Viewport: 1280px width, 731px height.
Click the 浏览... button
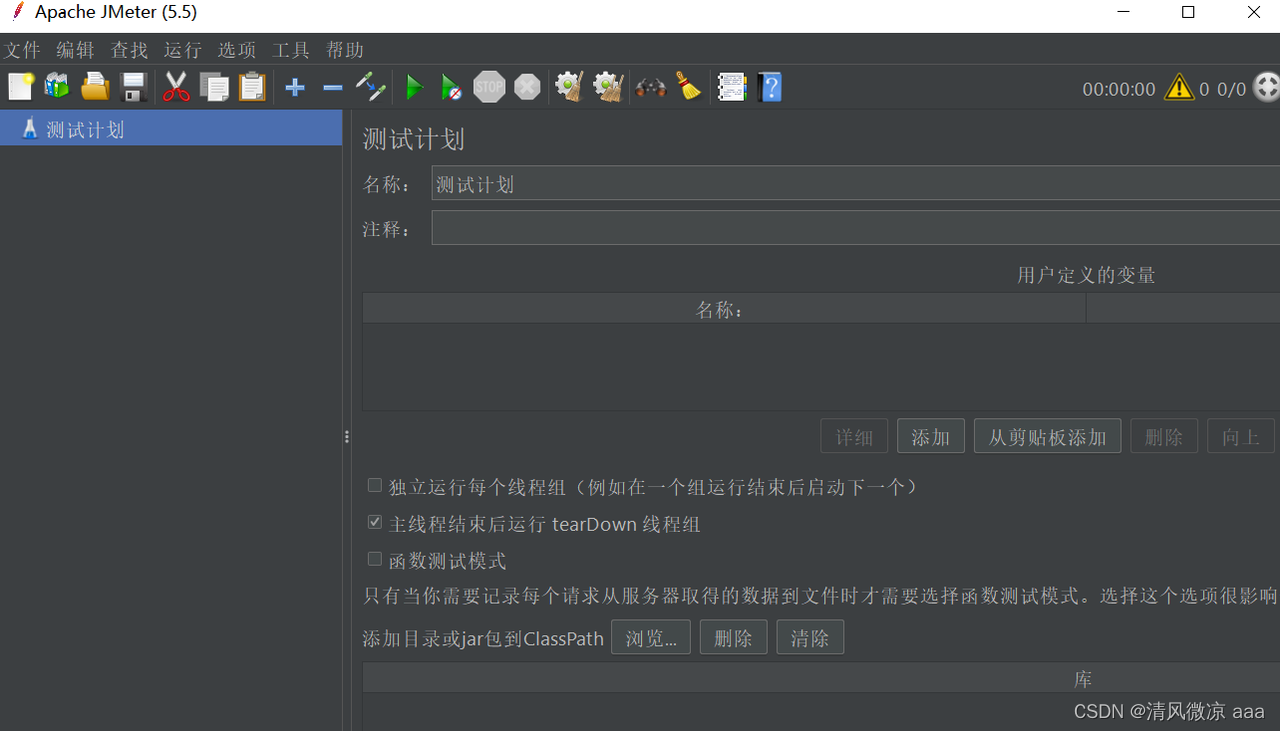[x=651, y=638]
